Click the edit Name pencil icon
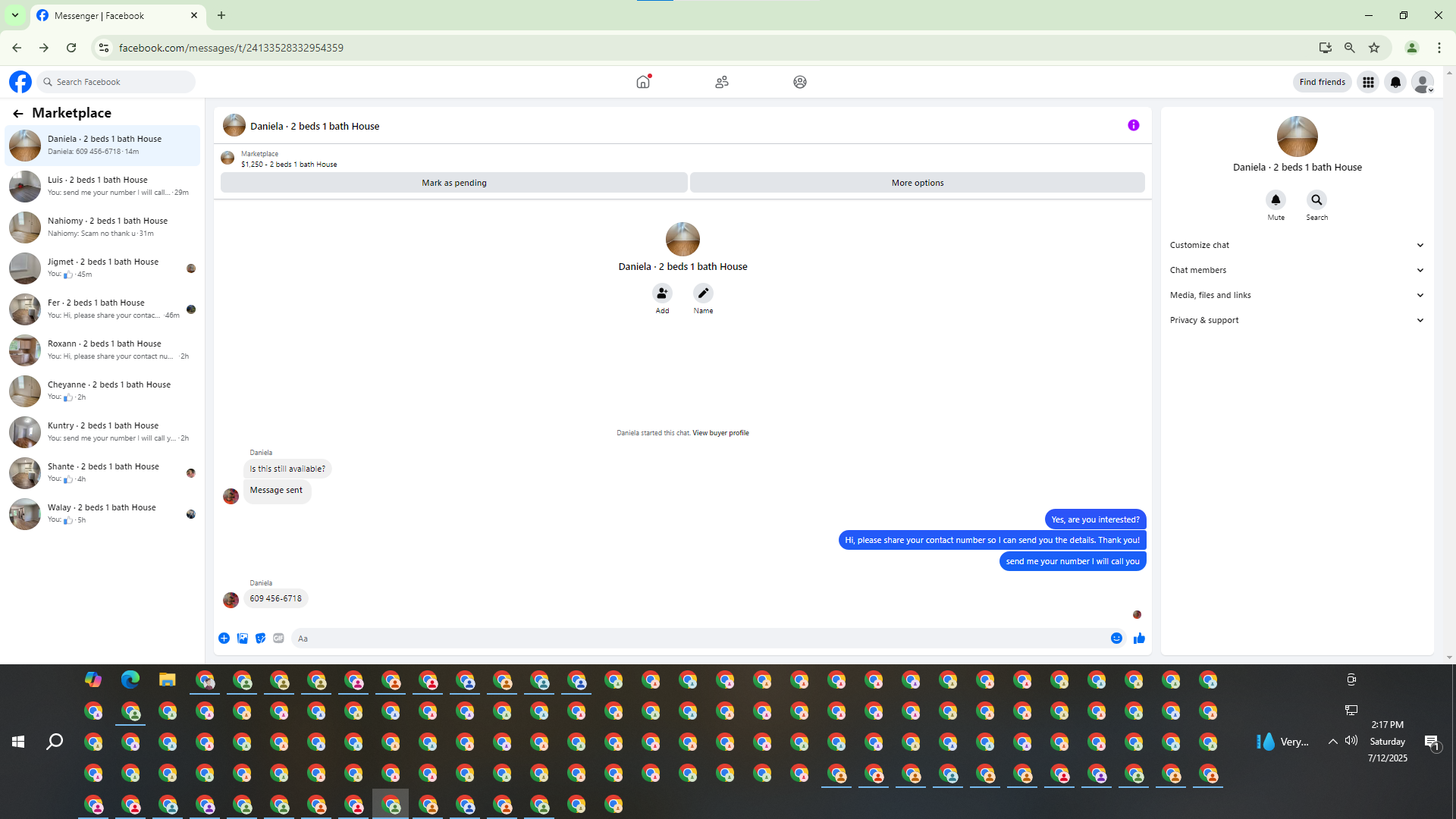This screenshot has height=819, width=1456. (x=703, y=293)
